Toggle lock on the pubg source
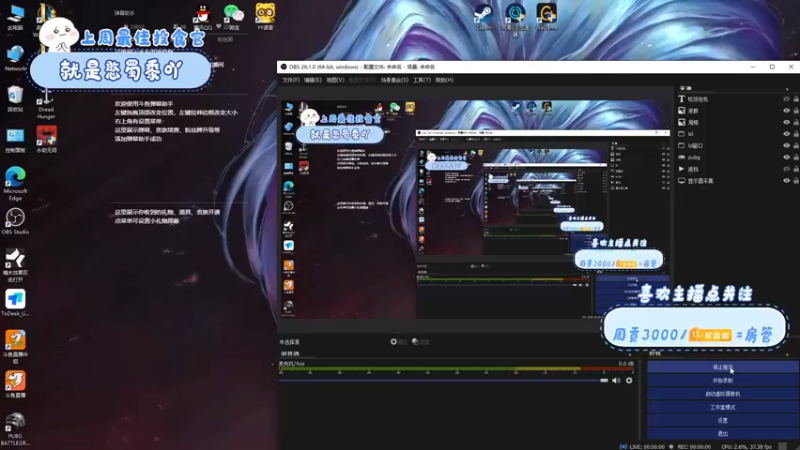This screenshot has height=450, width=800. click(x=796, y=157)
